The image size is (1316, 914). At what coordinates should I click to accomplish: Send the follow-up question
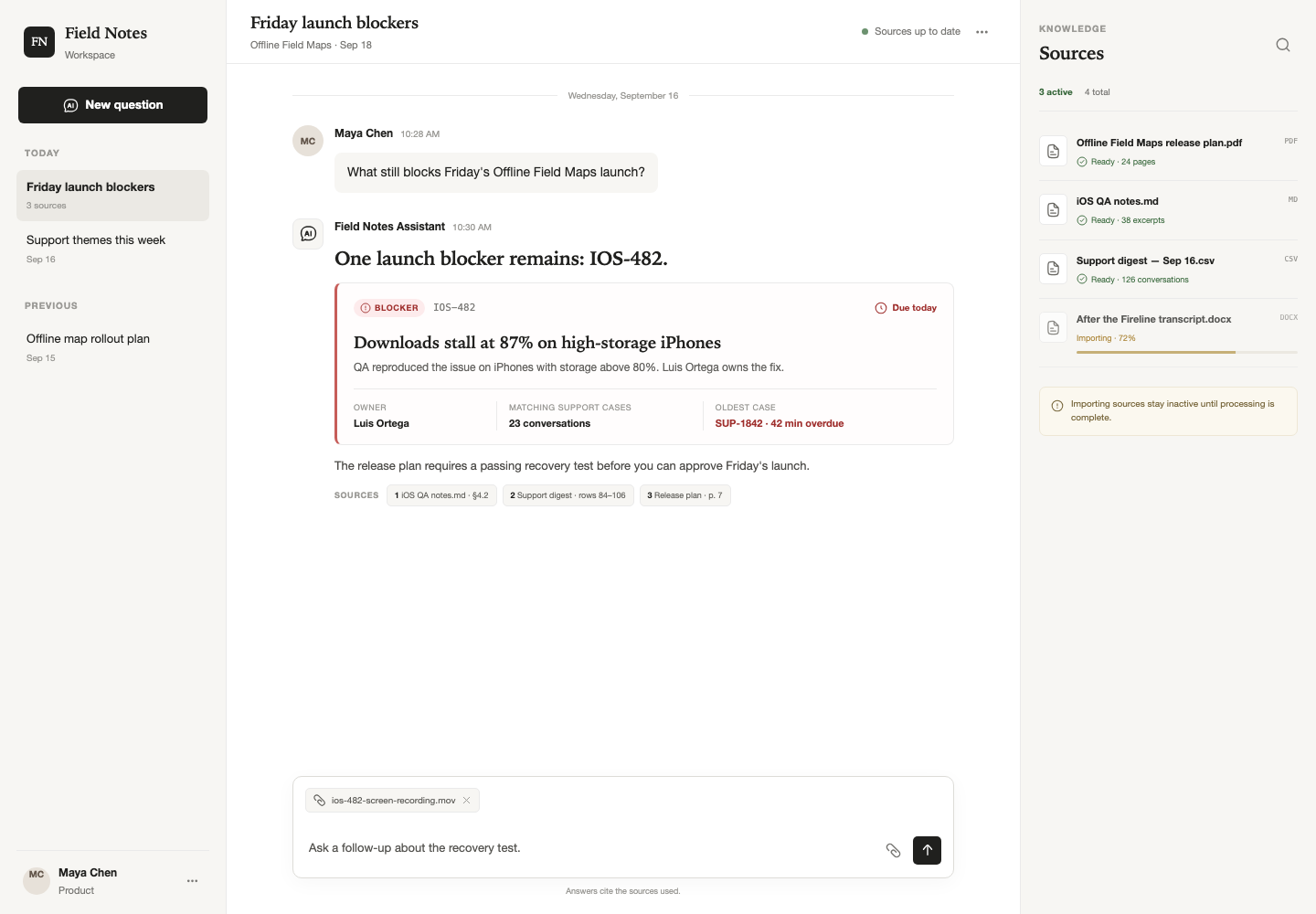[927, 851]
